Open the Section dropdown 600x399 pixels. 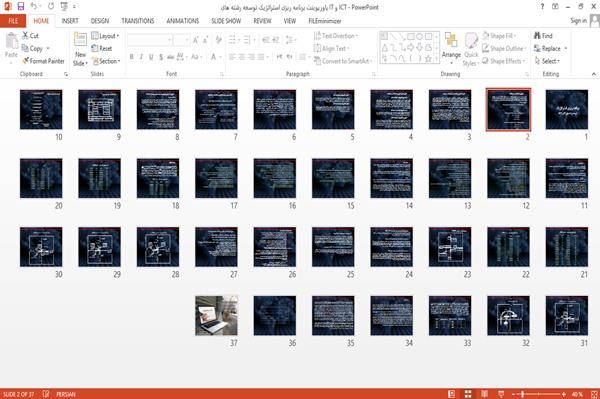coord(106,61)
